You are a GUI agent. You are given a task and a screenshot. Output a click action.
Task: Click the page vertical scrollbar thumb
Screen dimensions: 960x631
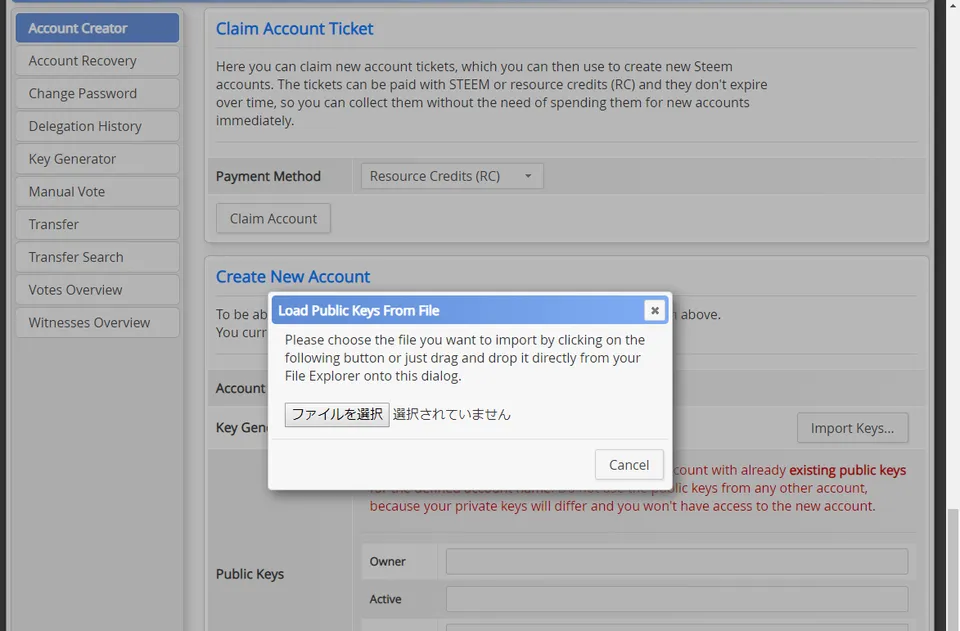pyautogui.click(x=953, y=569)
